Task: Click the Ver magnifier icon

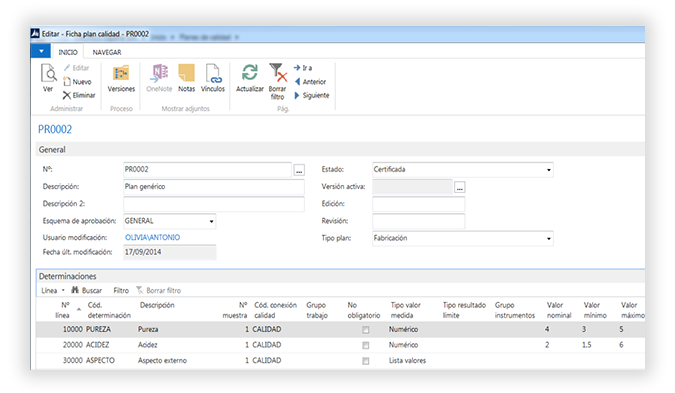Action: (48, 73)
